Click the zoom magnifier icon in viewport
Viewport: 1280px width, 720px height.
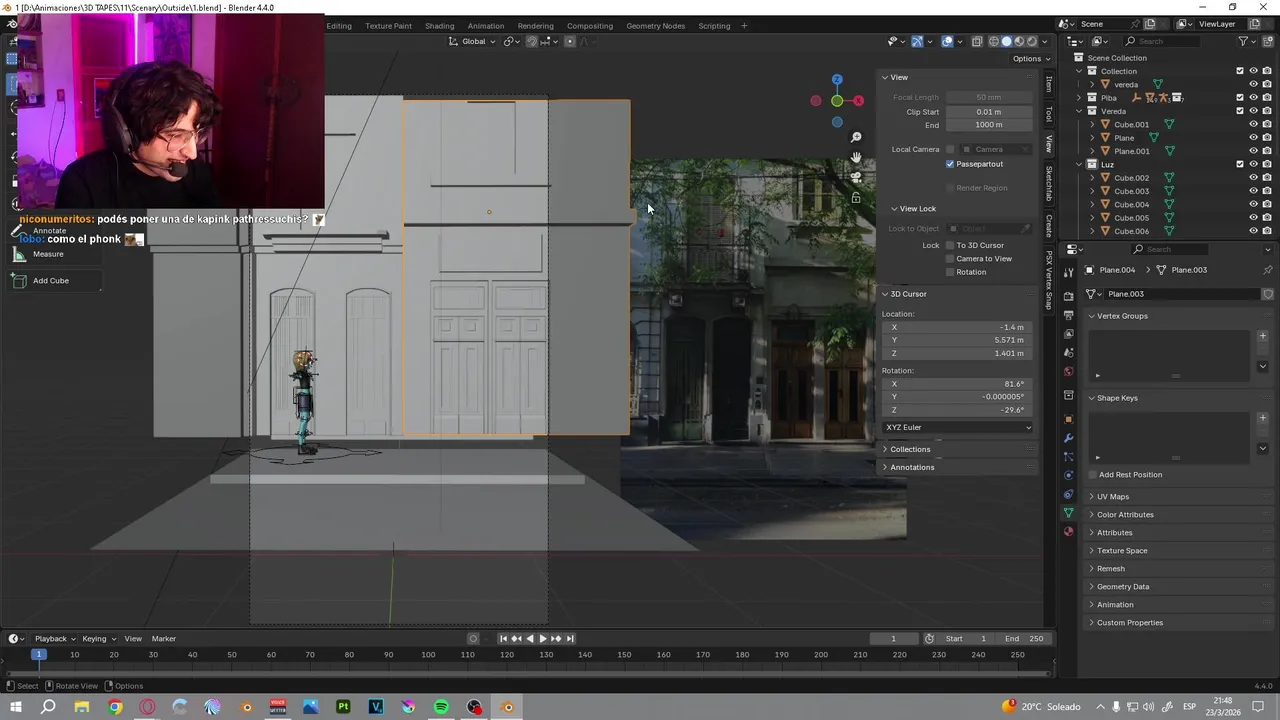(x=856, y=137)
